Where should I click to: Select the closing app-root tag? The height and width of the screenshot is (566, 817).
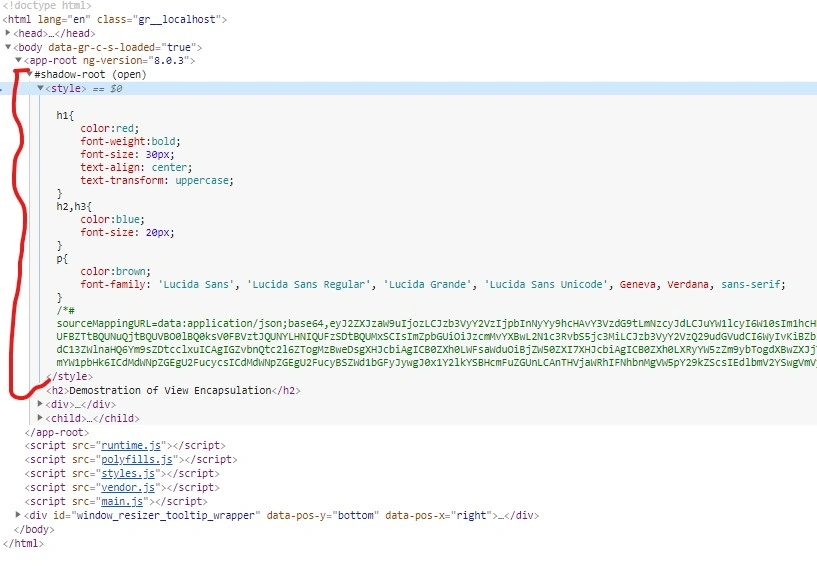click(x=57, y=433)
